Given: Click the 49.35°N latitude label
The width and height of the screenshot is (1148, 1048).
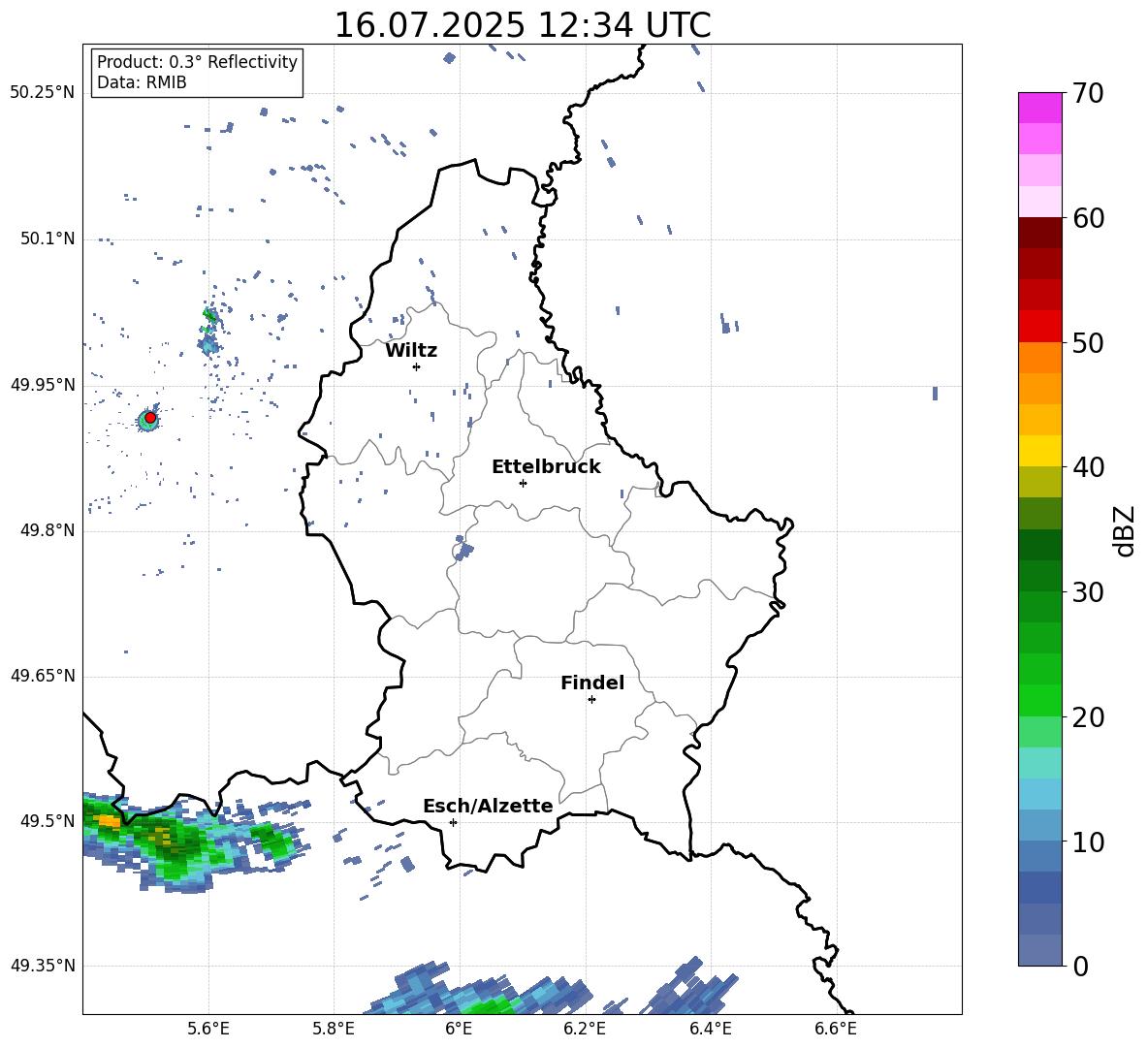Looking at the screenshot, I should pos(43,966).
